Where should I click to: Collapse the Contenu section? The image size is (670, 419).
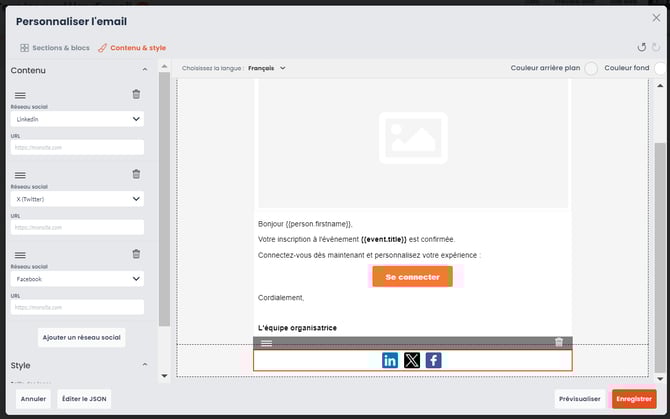pyautogui.click(x=145, y=70)
